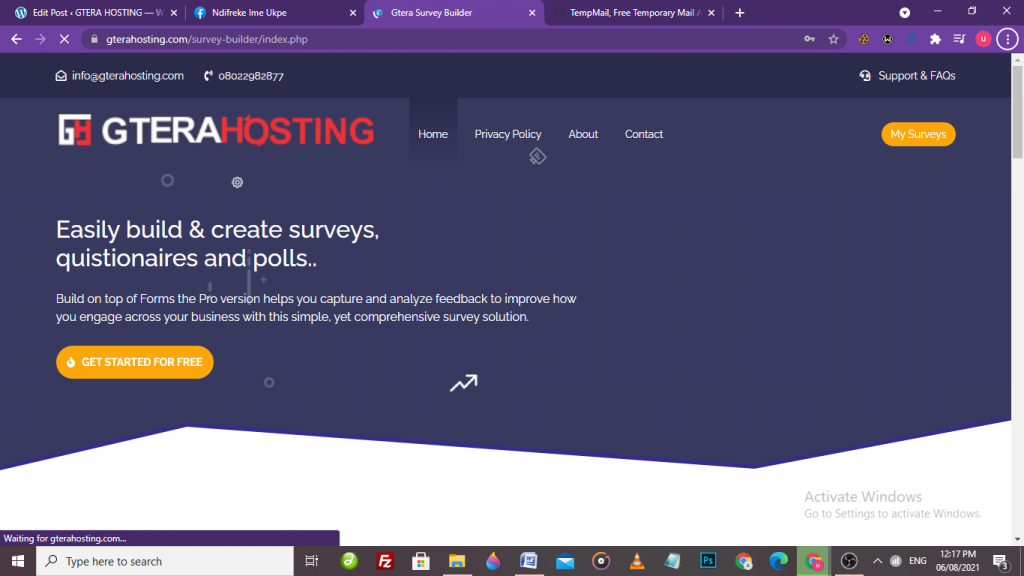Click ENG language indicator
The height and width of the screenshot is (576, 1024).
pos(918,561)
